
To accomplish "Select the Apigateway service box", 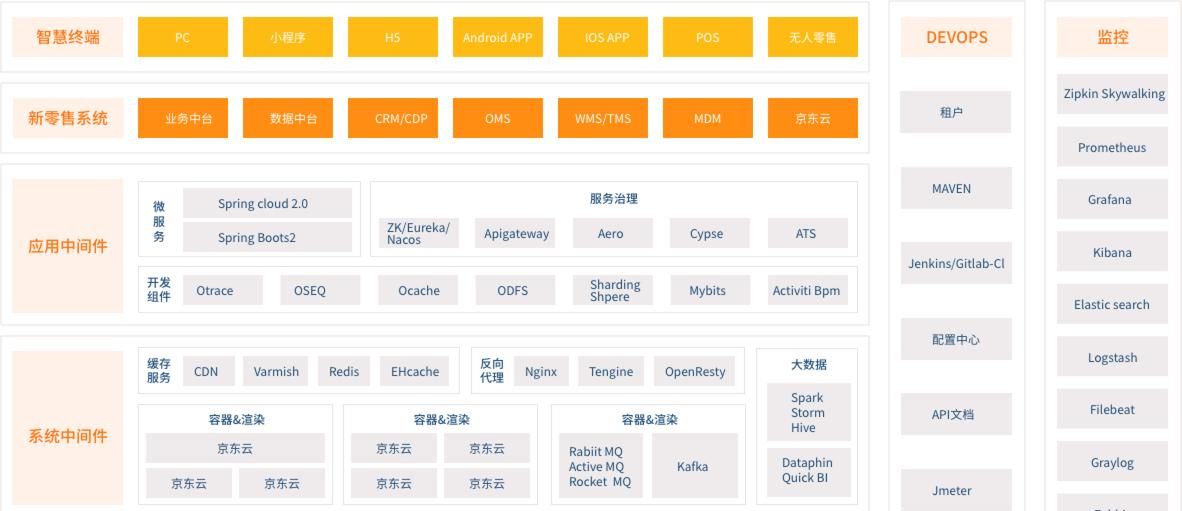I will pos(516,234).
